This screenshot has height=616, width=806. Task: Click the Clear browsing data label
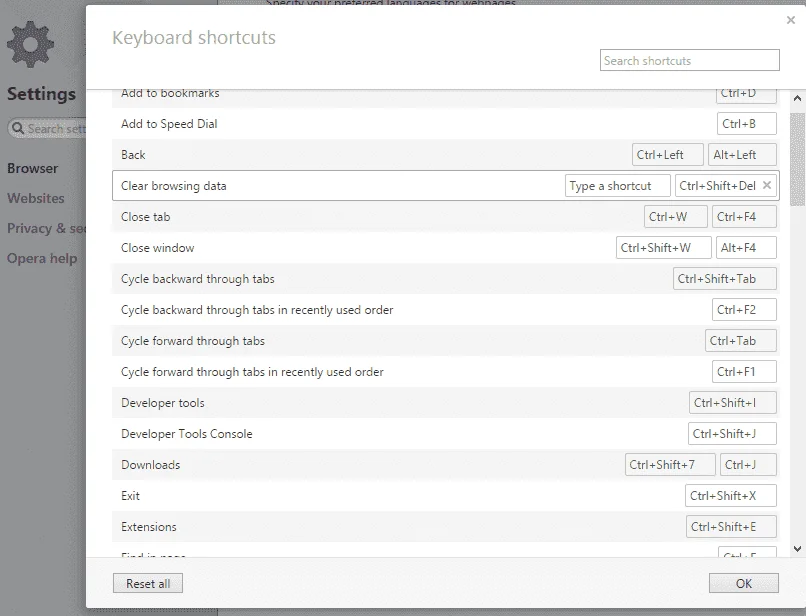tap(174, 186)
